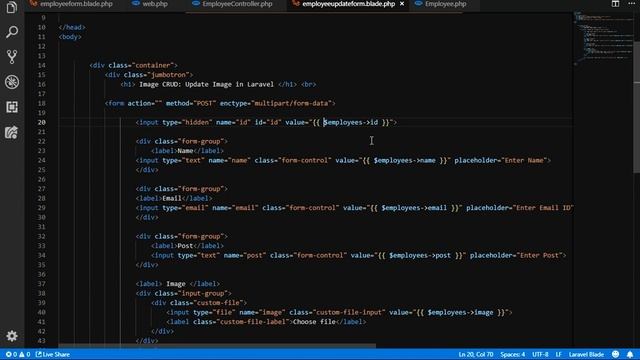Open the Explorer files icon

[x=12, y=7]
